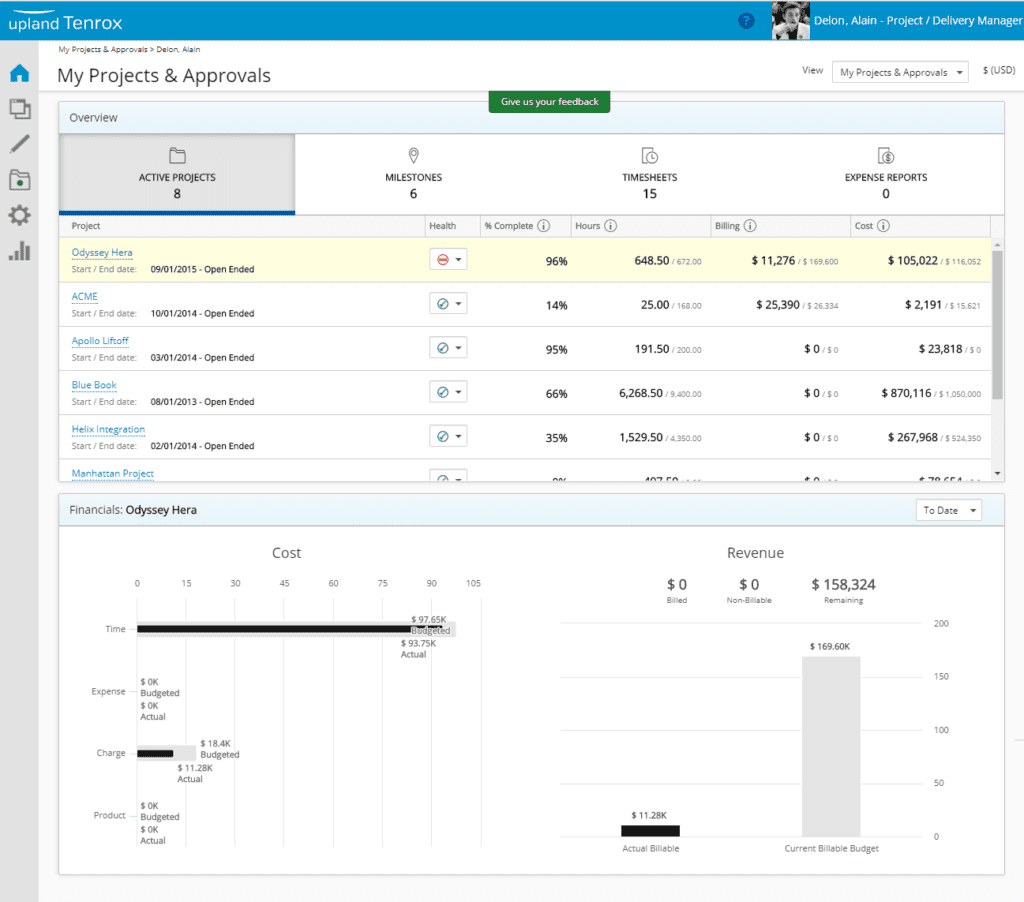
Task: Open the Odyssey Hera project link
Action: [x=101, y=252]
